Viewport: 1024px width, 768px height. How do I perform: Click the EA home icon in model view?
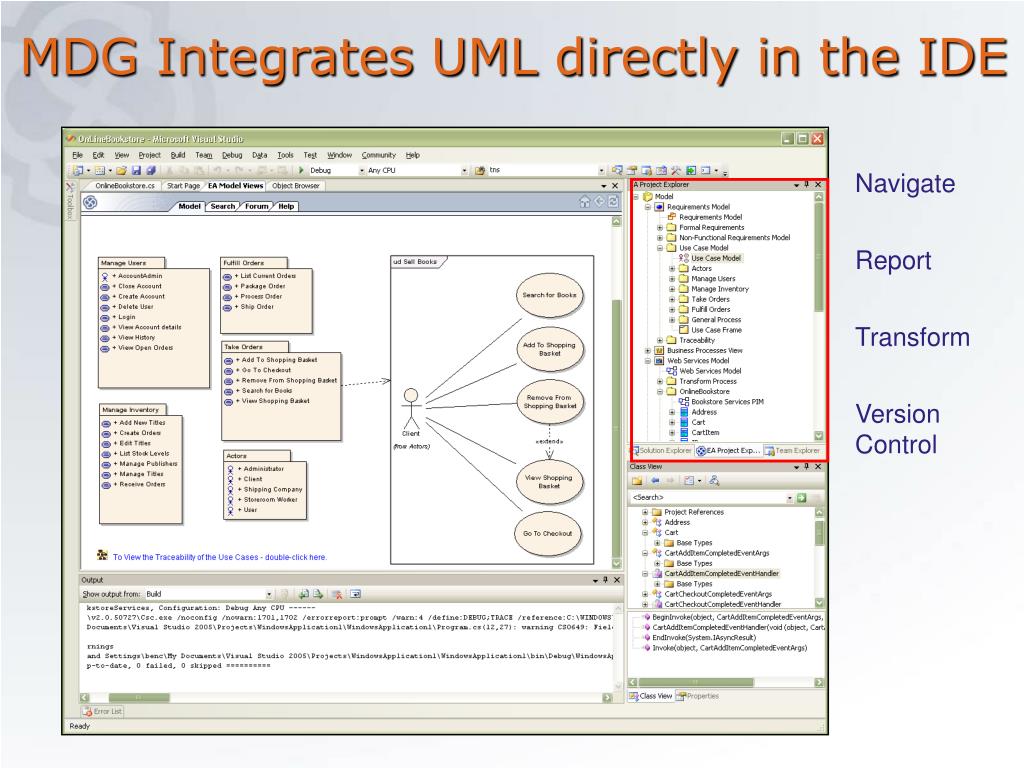[584, 202]
